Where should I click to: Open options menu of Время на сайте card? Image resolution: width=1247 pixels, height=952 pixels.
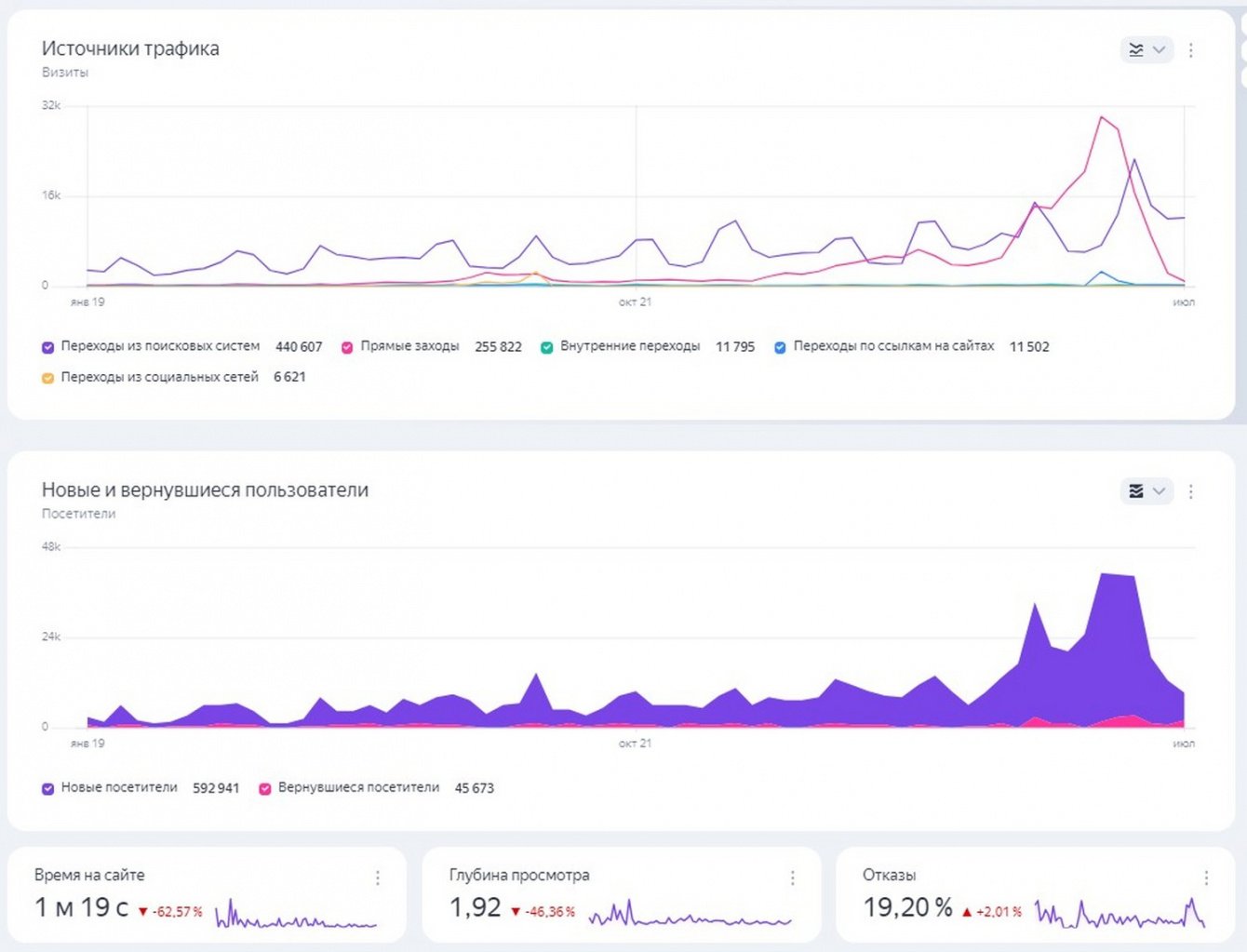[x=378, y=878]
